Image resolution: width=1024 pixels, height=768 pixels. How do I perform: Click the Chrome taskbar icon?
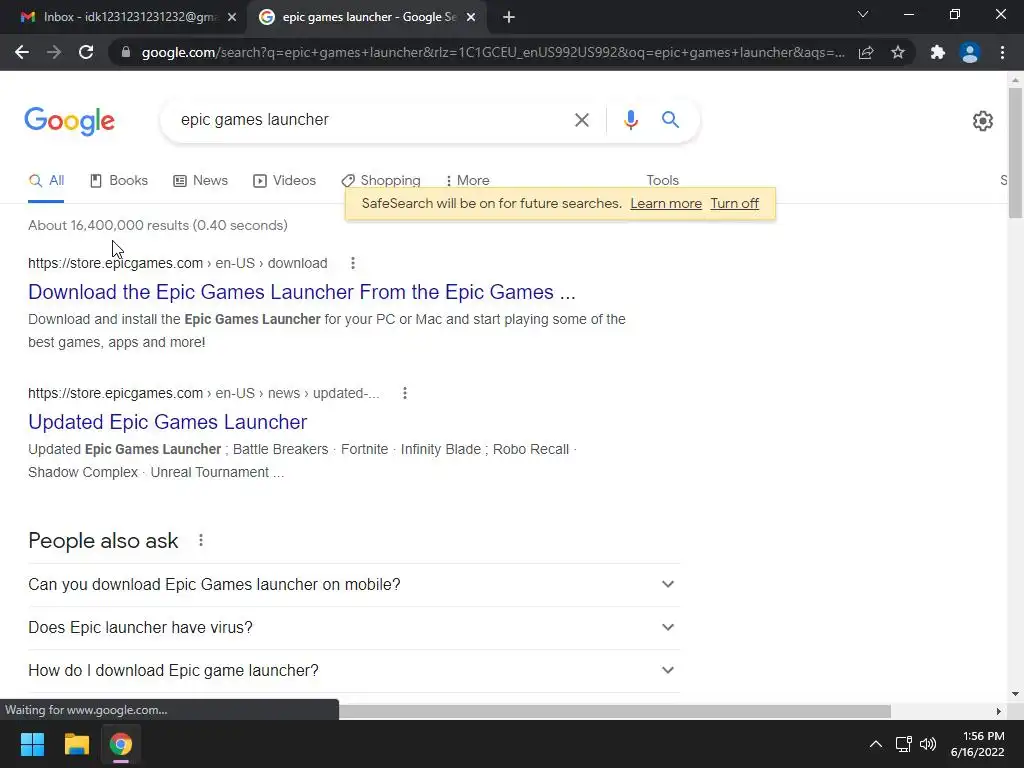pyautogui.click(x=121, y=744)
